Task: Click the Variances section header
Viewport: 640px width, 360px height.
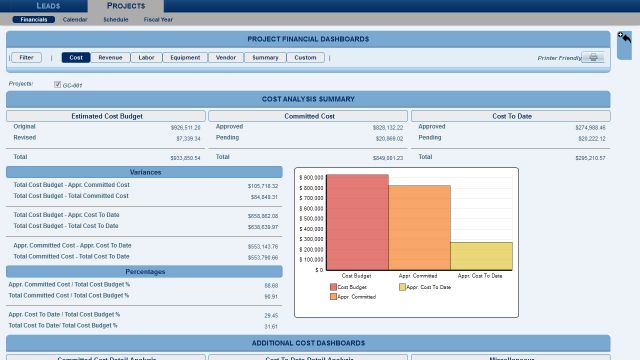Action: point(144,172)
